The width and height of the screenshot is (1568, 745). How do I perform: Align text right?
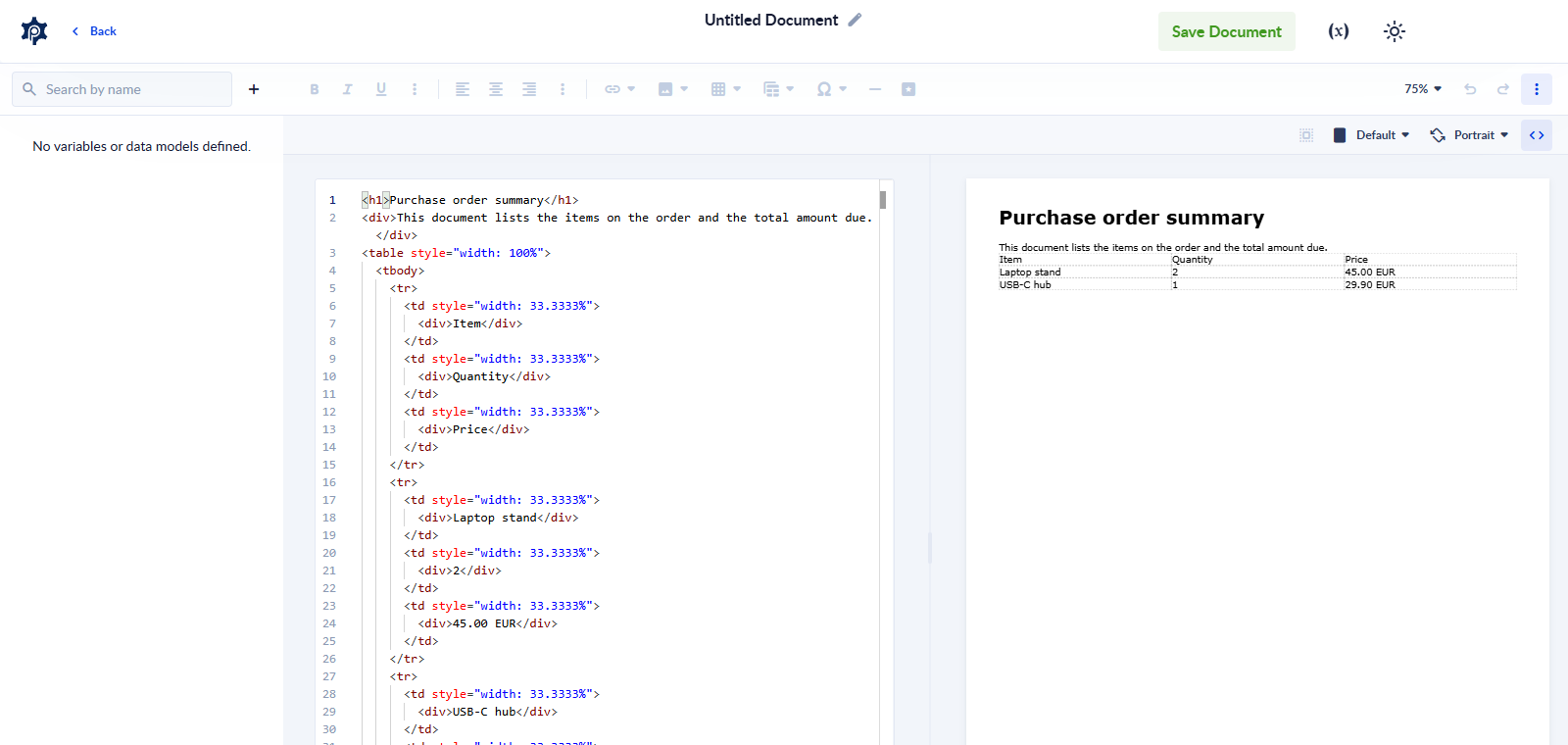click(529, 89)
